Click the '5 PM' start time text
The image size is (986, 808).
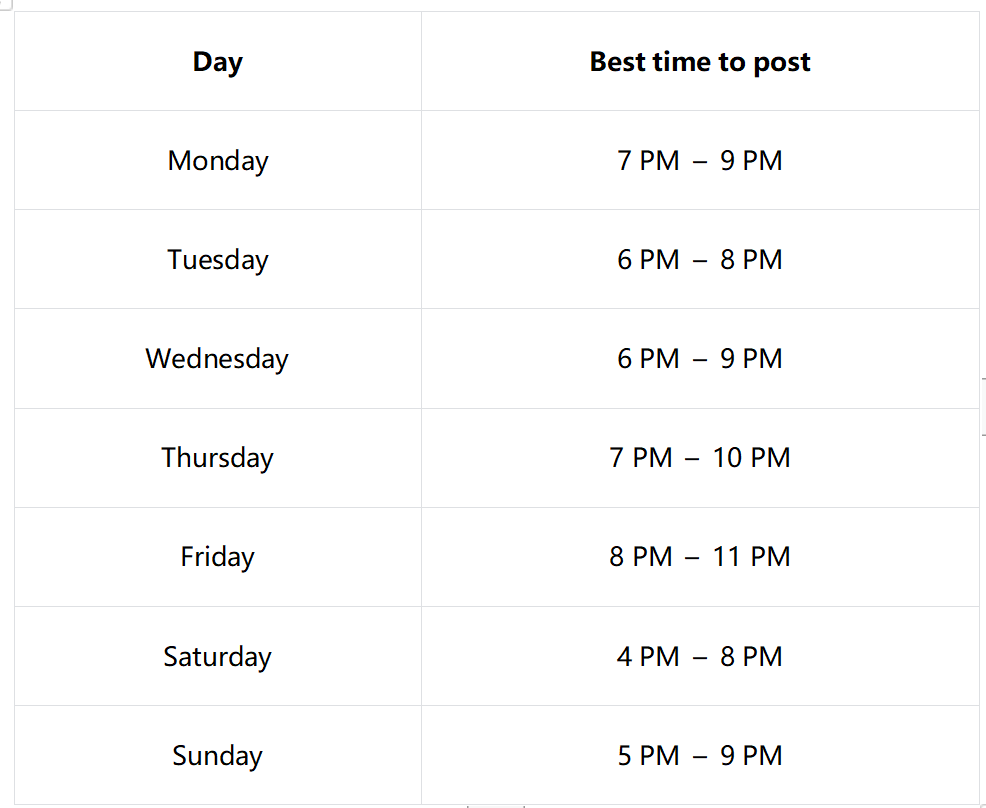(648, 756)
